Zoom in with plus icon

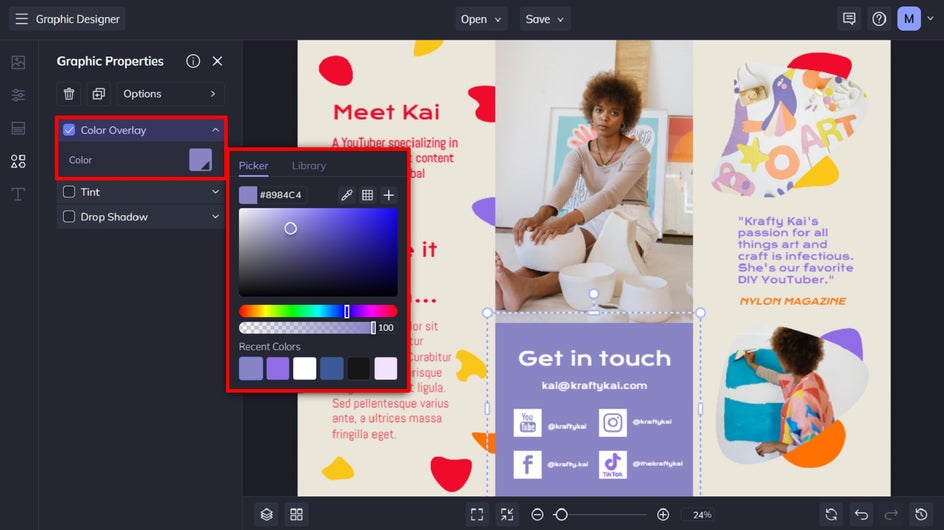(x=663, y=514)
